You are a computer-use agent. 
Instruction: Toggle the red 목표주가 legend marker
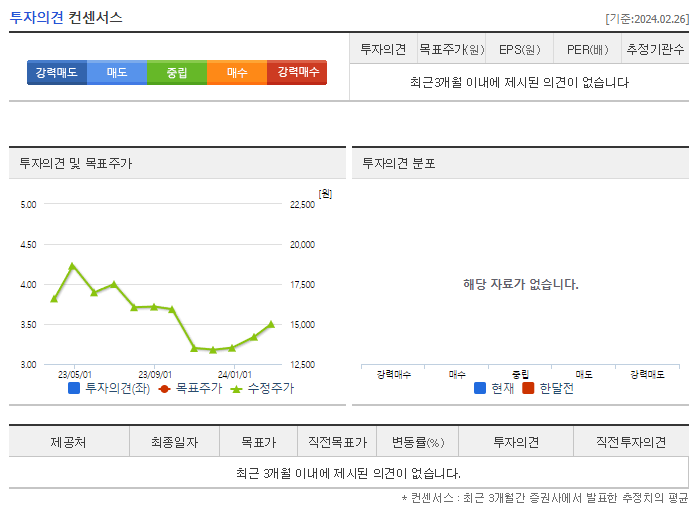[164, 389]
